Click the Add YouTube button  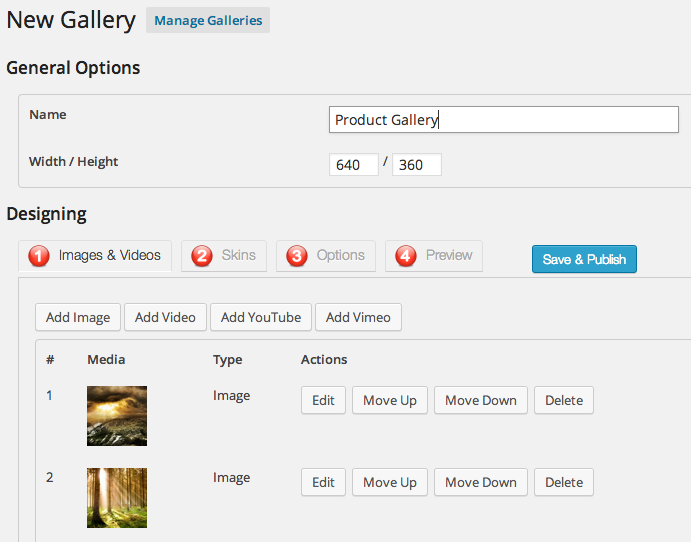tap(261, 317)
